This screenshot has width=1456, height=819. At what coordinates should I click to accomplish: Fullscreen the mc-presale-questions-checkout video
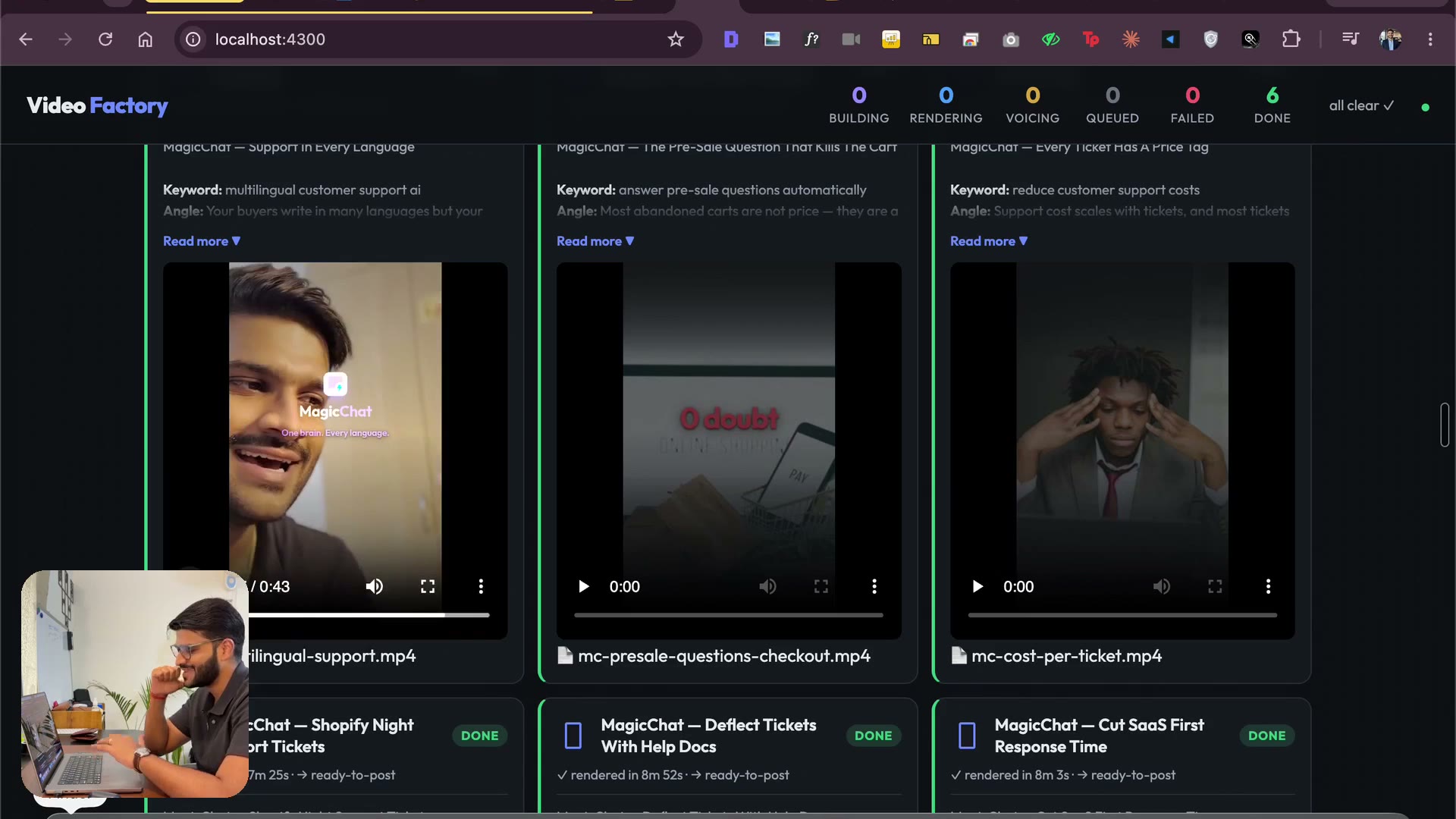click(x=821, y=586)
